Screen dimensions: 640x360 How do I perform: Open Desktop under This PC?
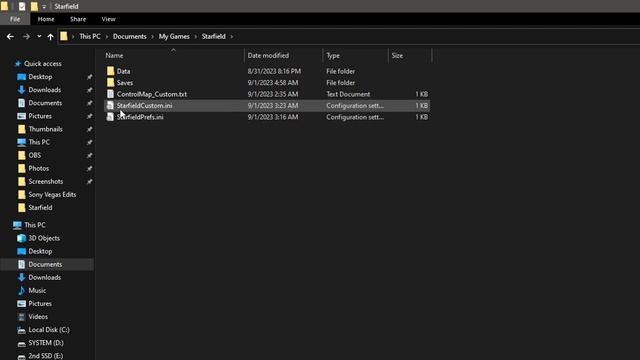(x=40, y=251)
